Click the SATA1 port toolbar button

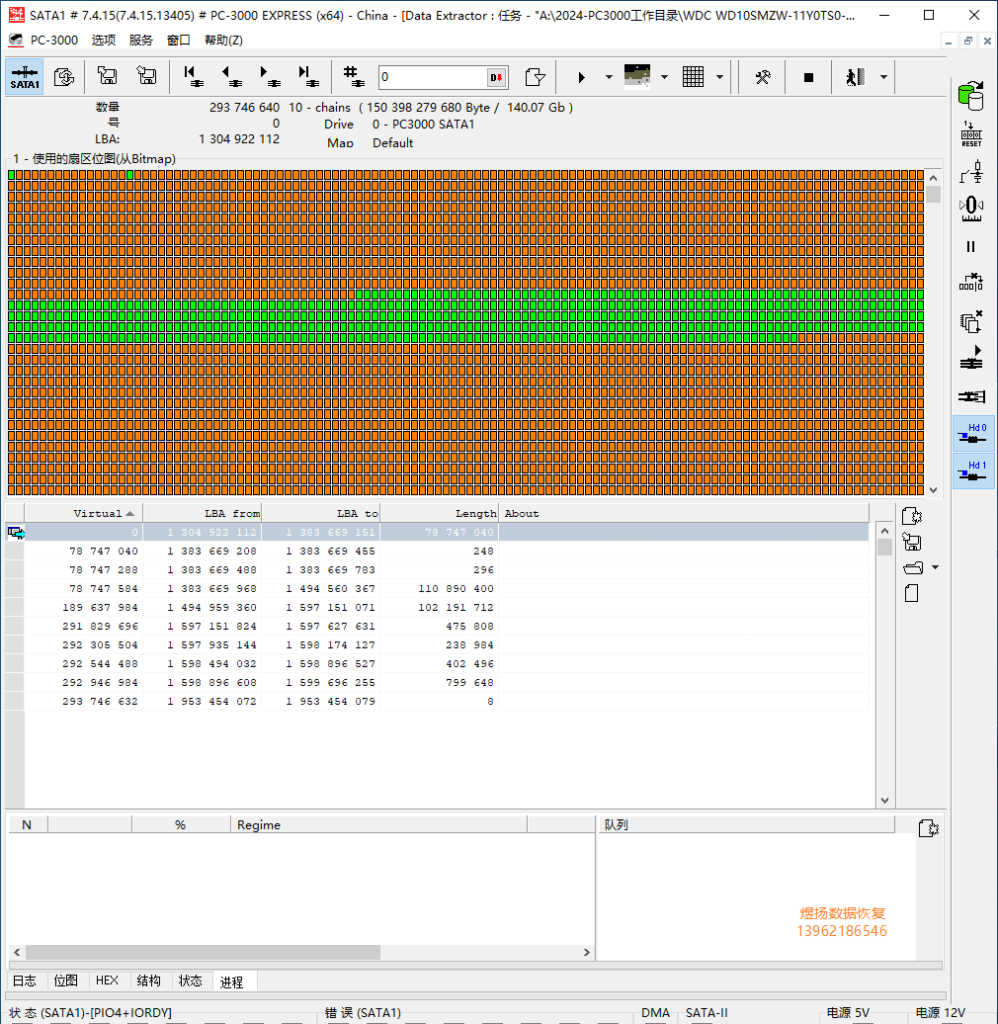click(x=25, y=77)
